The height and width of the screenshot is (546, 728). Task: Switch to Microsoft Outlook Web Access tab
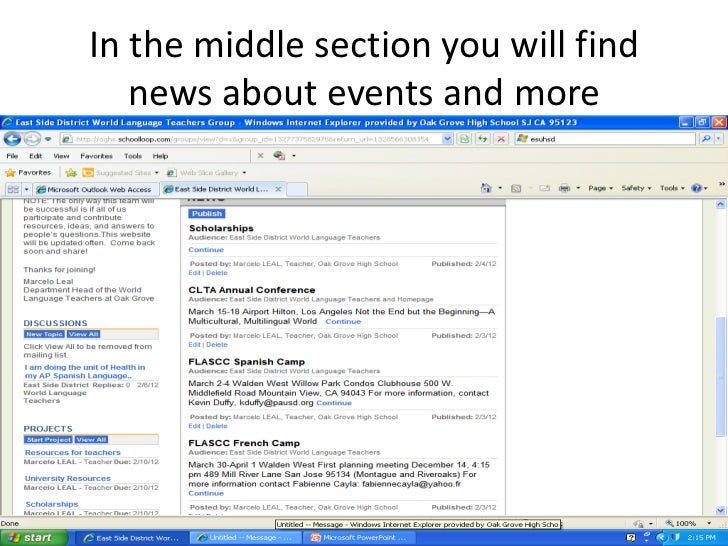click(95, 189)
